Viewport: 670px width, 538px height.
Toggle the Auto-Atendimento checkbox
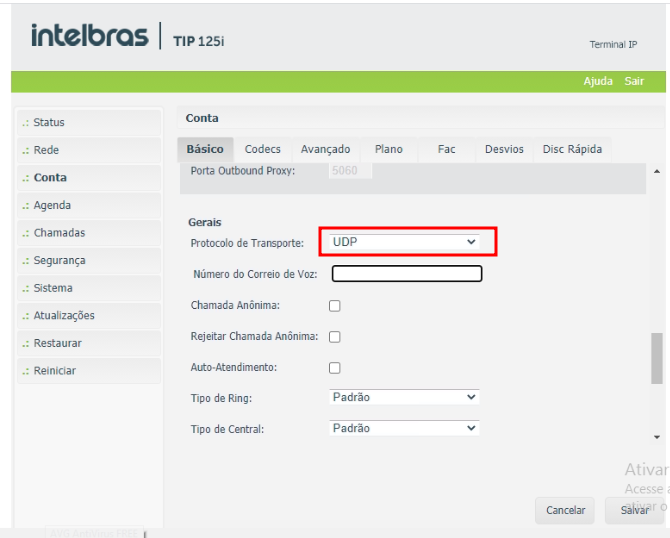(x=335, y=367)
